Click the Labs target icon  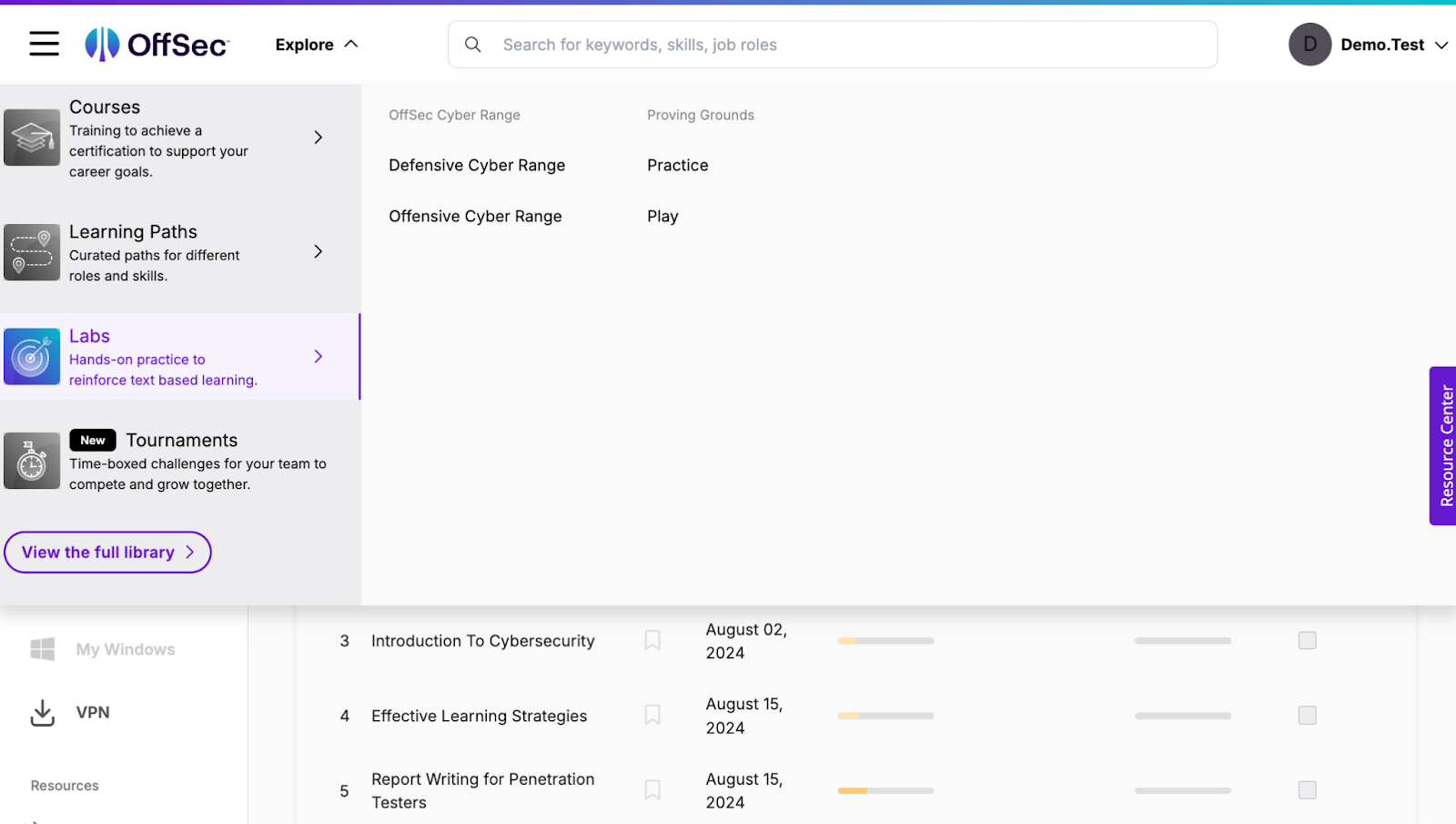pos(32,357)
